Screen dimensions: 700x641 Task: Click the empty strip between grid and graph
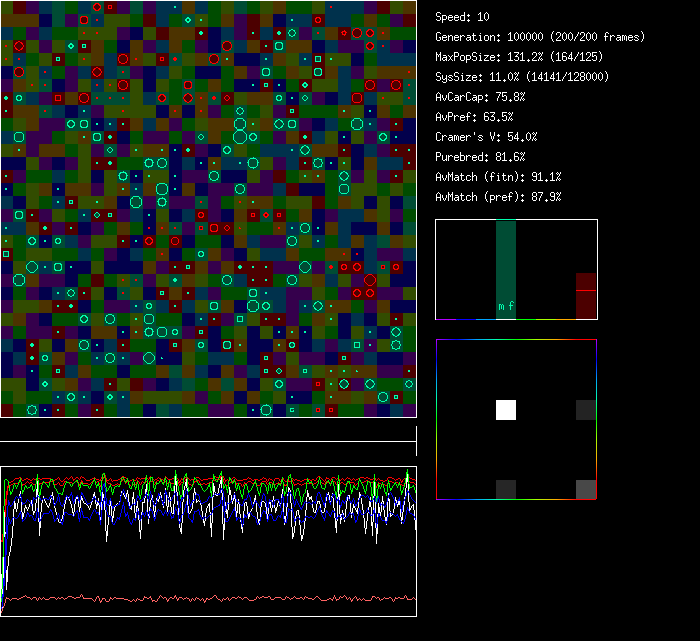tap(208, 431)
